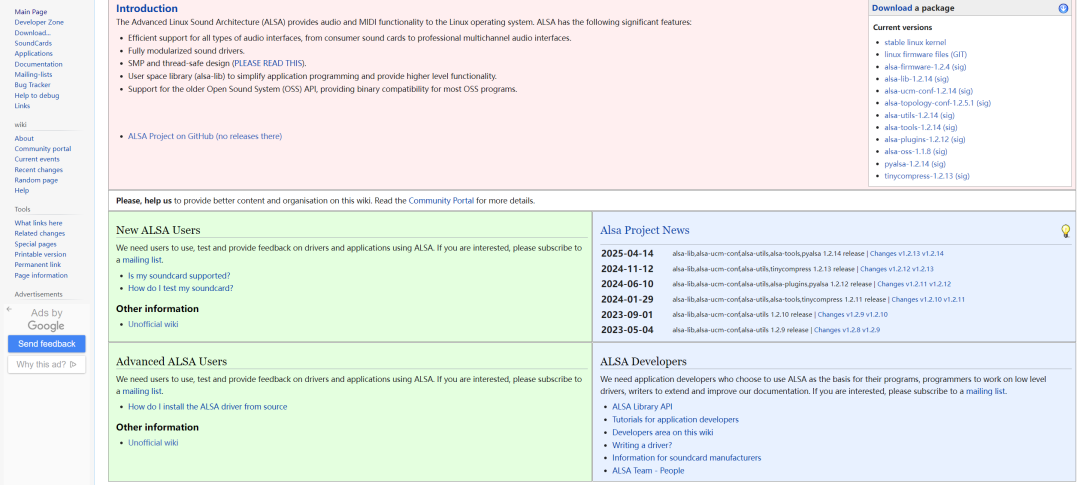Go to Recent changes in the sidebar
1080x485 pixels.
tap(39, 170)
